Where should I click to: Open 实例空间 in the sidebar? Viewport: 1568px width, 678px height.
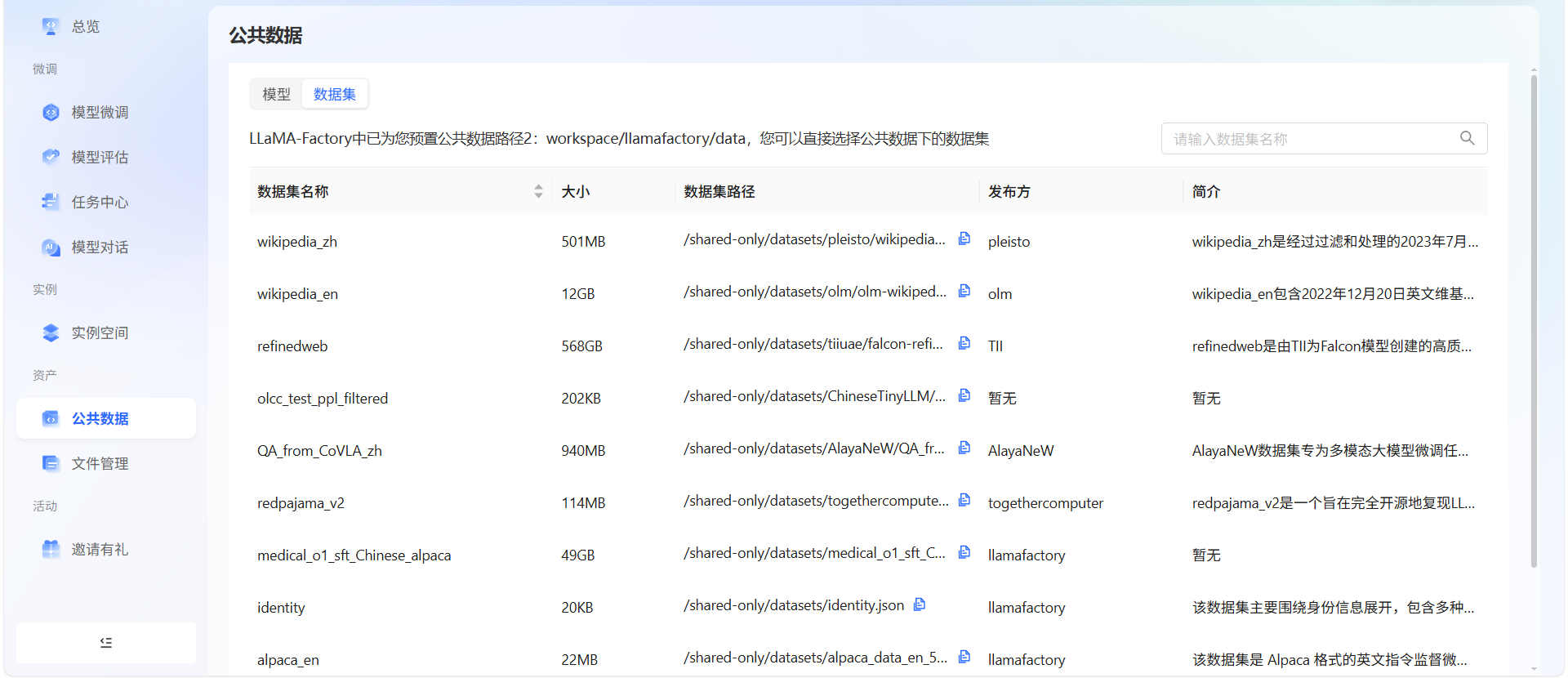106,332
